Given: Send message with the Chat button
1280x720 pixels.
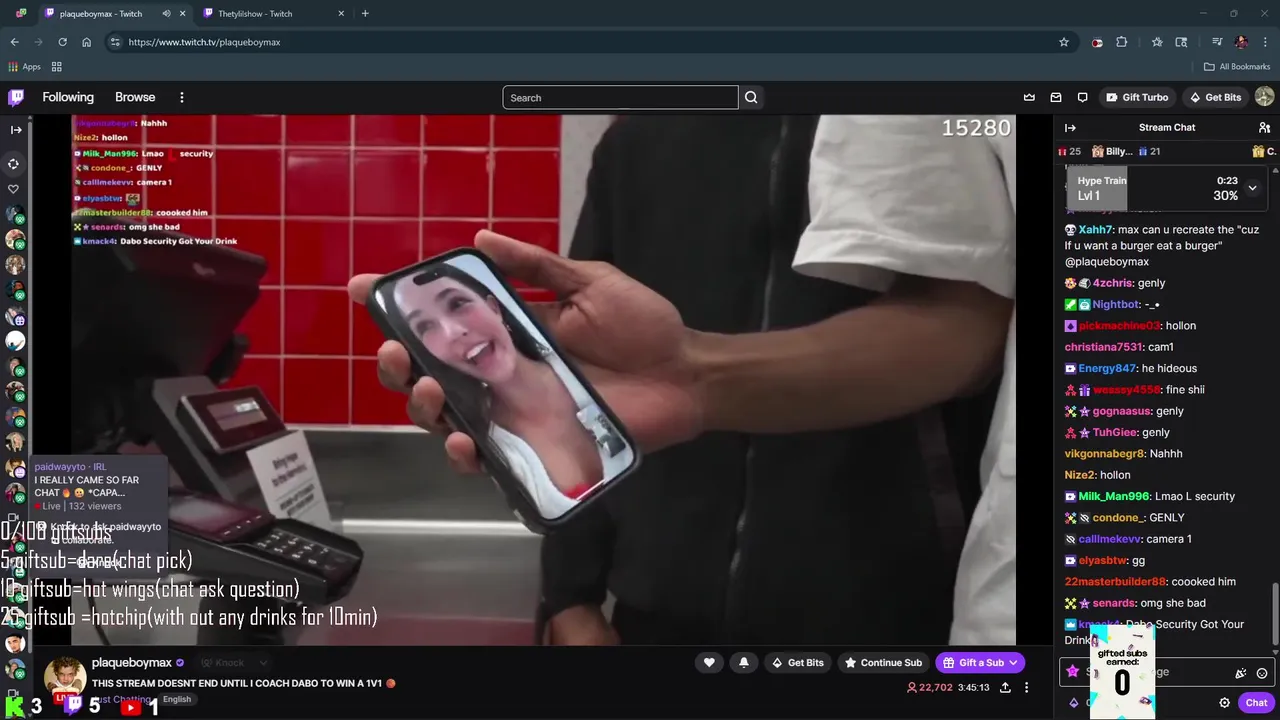Looking at the screenshot, I should click(1256, 703).
